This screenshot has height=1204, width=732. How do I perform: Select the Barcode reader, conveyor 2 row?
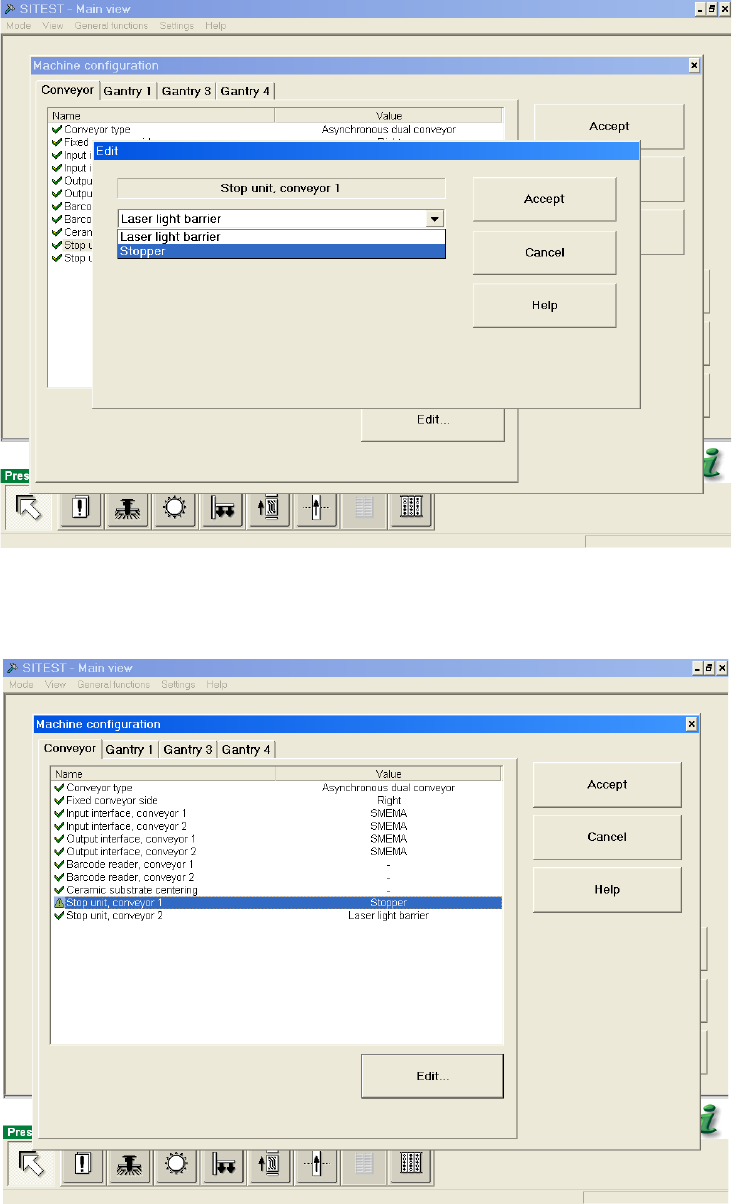pos(276,877)
